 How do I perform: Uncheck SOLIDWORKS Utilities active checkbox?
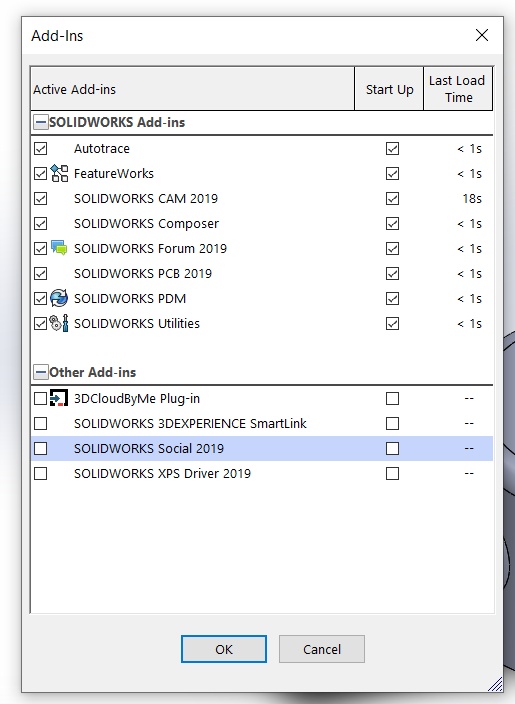point(40,323)
